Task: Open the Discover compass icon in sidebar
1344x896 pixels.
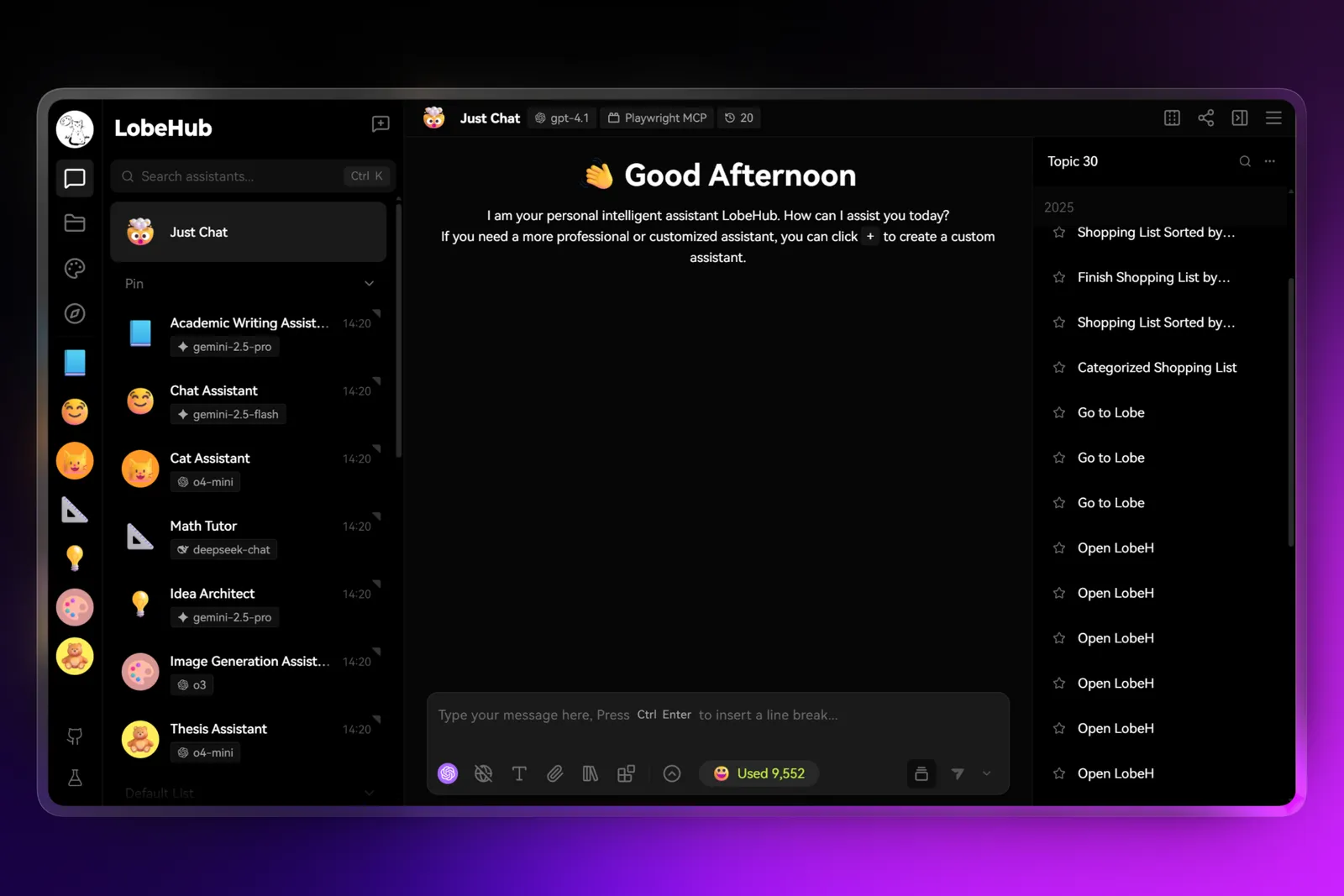Action: (x=75, y=313)
